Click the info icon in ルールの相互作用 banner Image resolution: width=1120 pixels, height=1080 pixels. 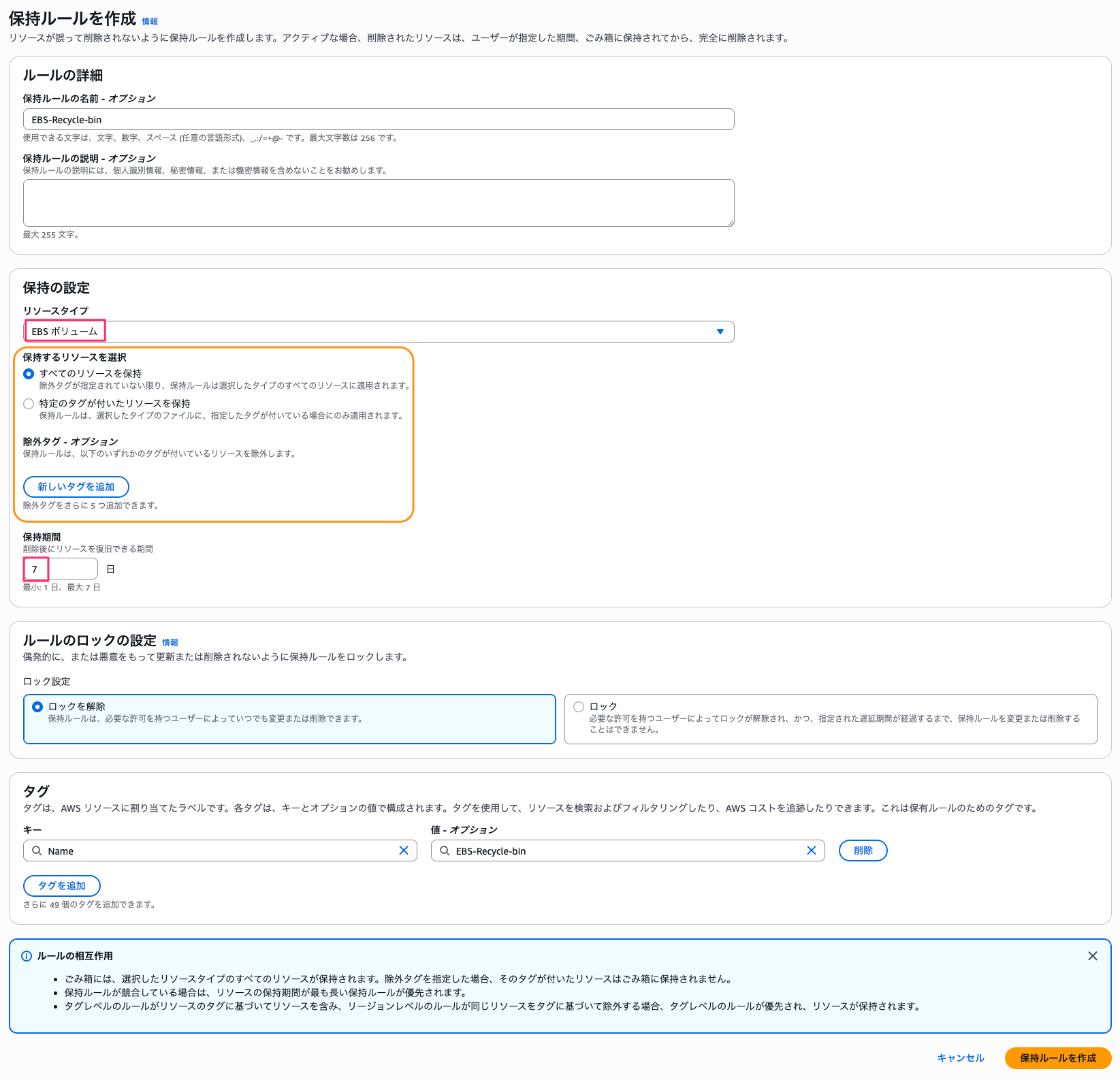[27, 956]
